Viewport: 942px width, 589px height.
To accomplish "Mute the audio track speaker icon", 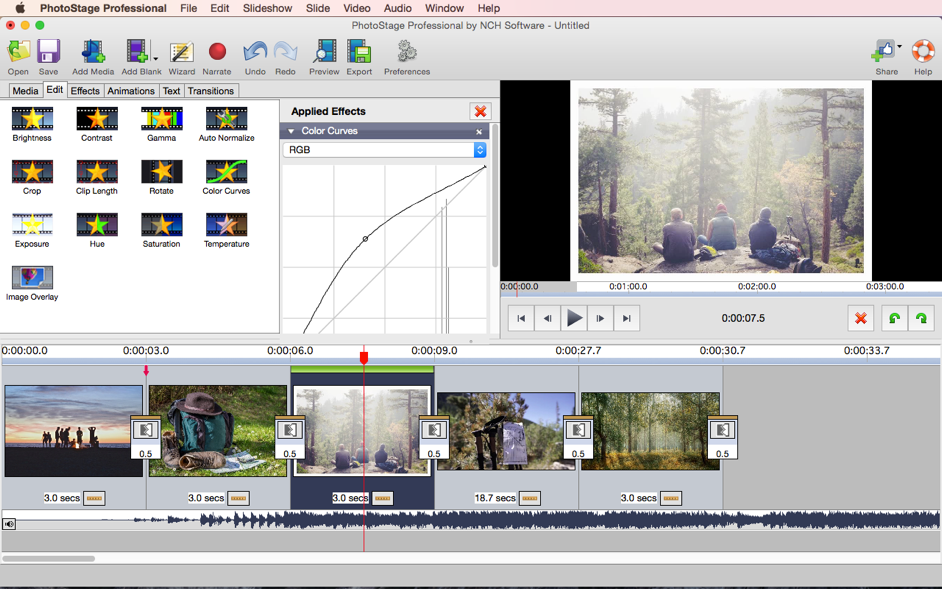I will [9, 524].
